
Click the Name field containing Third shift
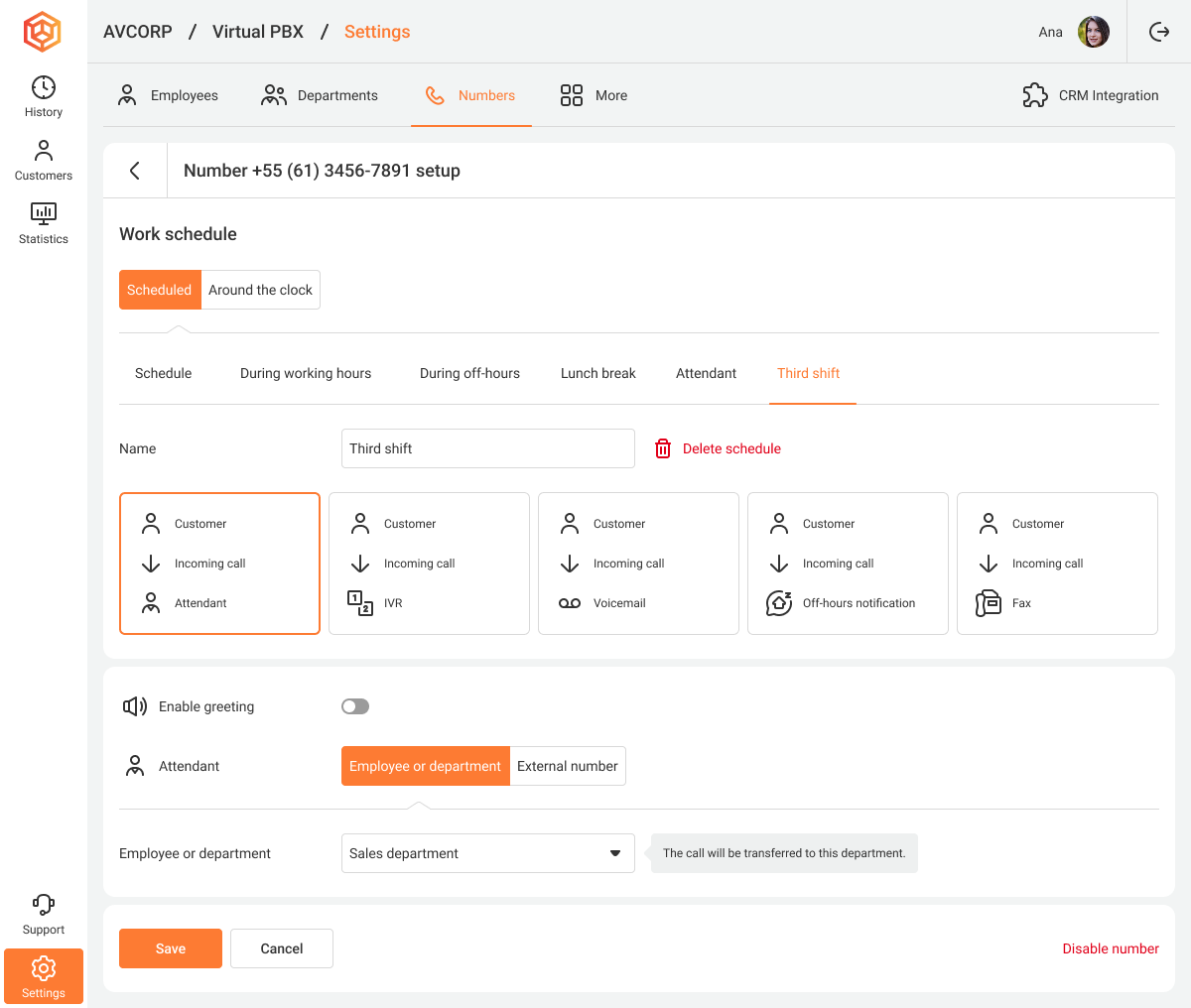point(488,448)
